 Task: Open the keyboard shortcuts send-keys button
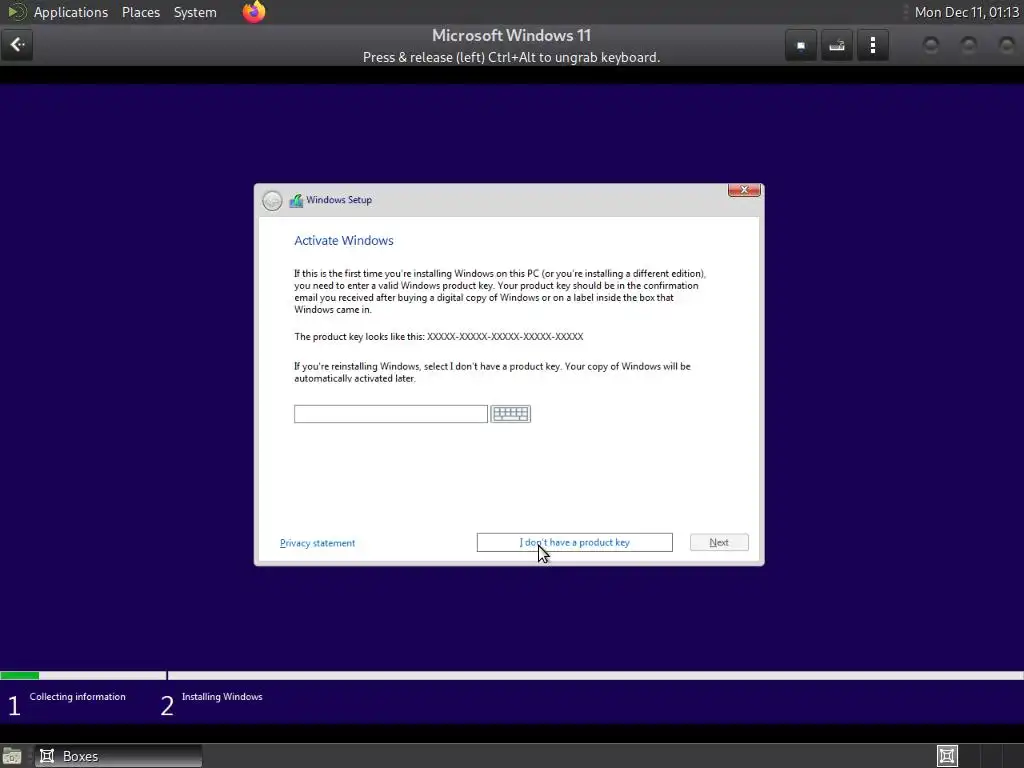(x=837, y=45)
